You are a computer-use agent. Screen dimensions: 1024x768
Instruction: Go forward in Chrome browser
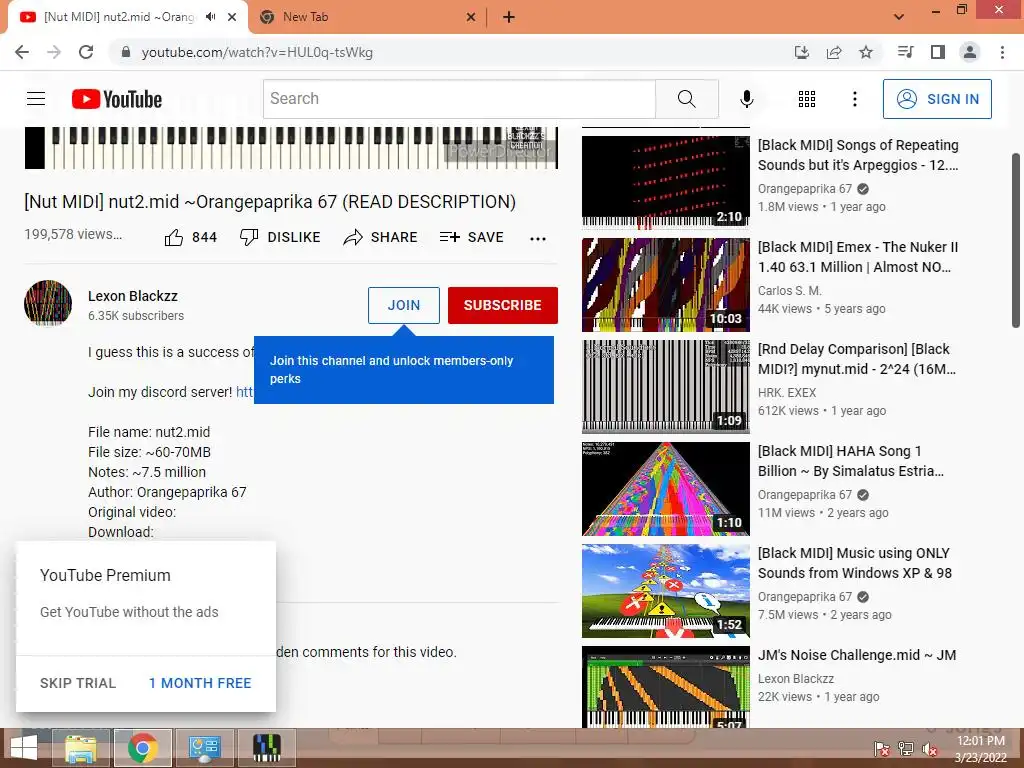coord(54,52)
